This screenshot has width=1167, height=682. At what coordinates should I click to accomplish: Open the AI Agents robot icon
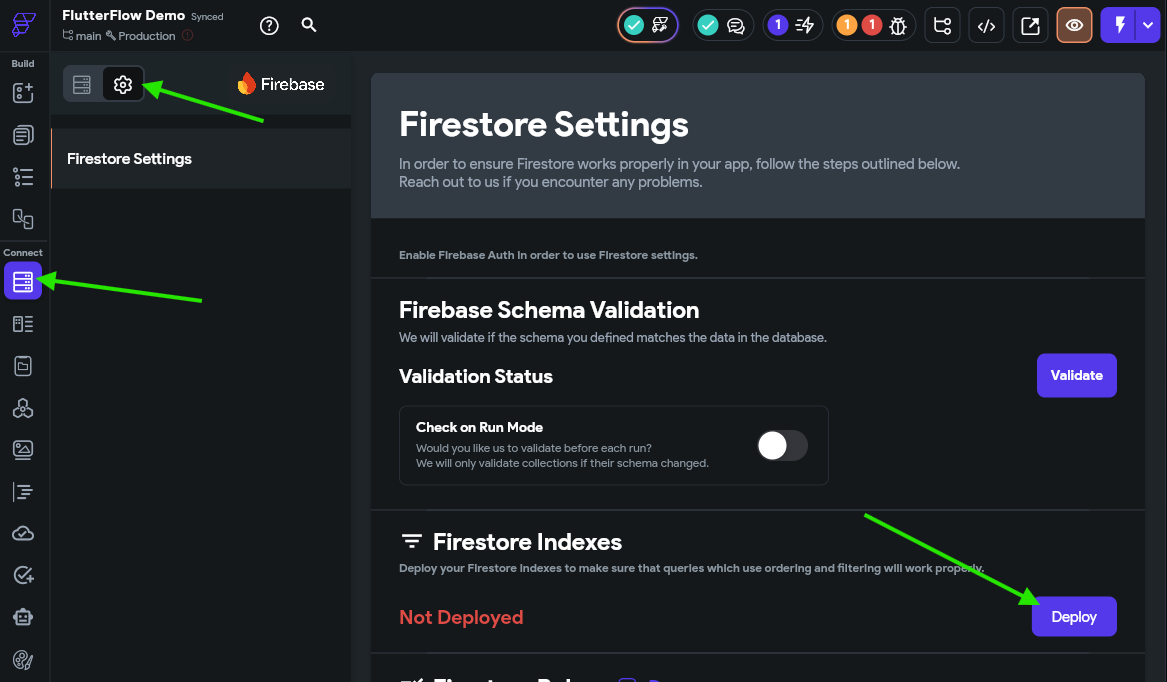click(x=23, y=617)
